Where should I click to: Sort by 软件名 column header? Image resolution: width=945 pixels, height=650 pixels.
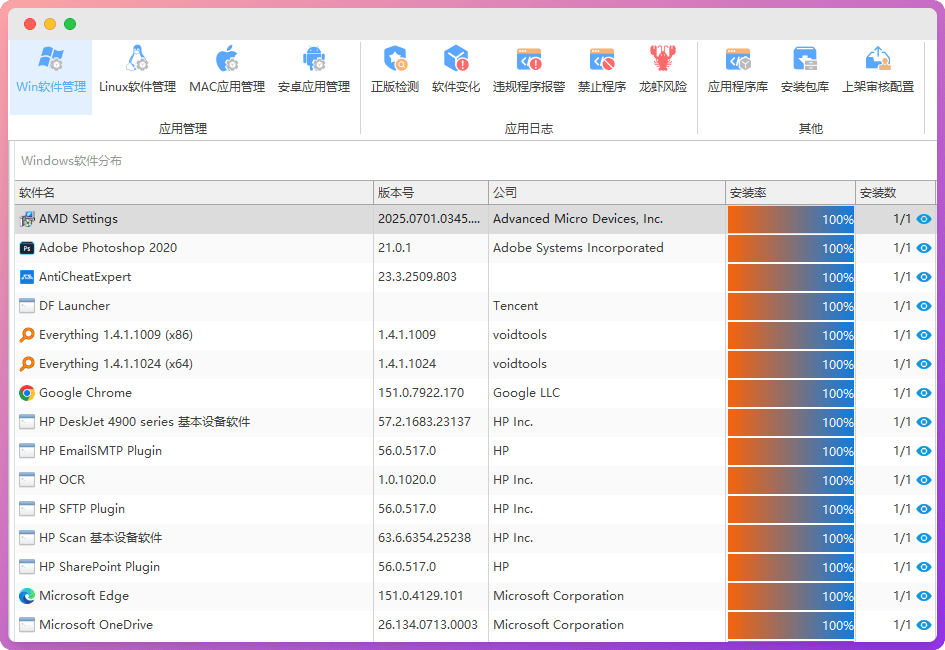pos(194,193)
